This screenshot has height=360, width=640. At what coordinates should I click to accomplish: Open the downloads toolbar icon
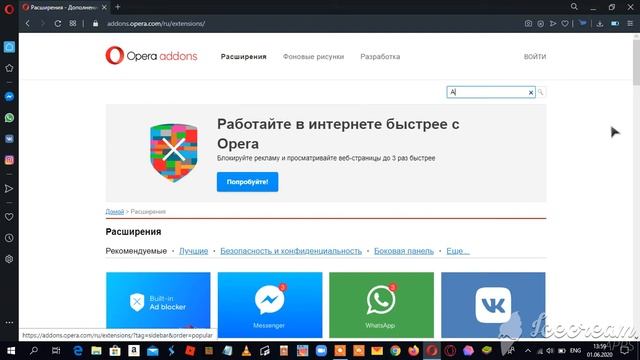pos(600,24)
